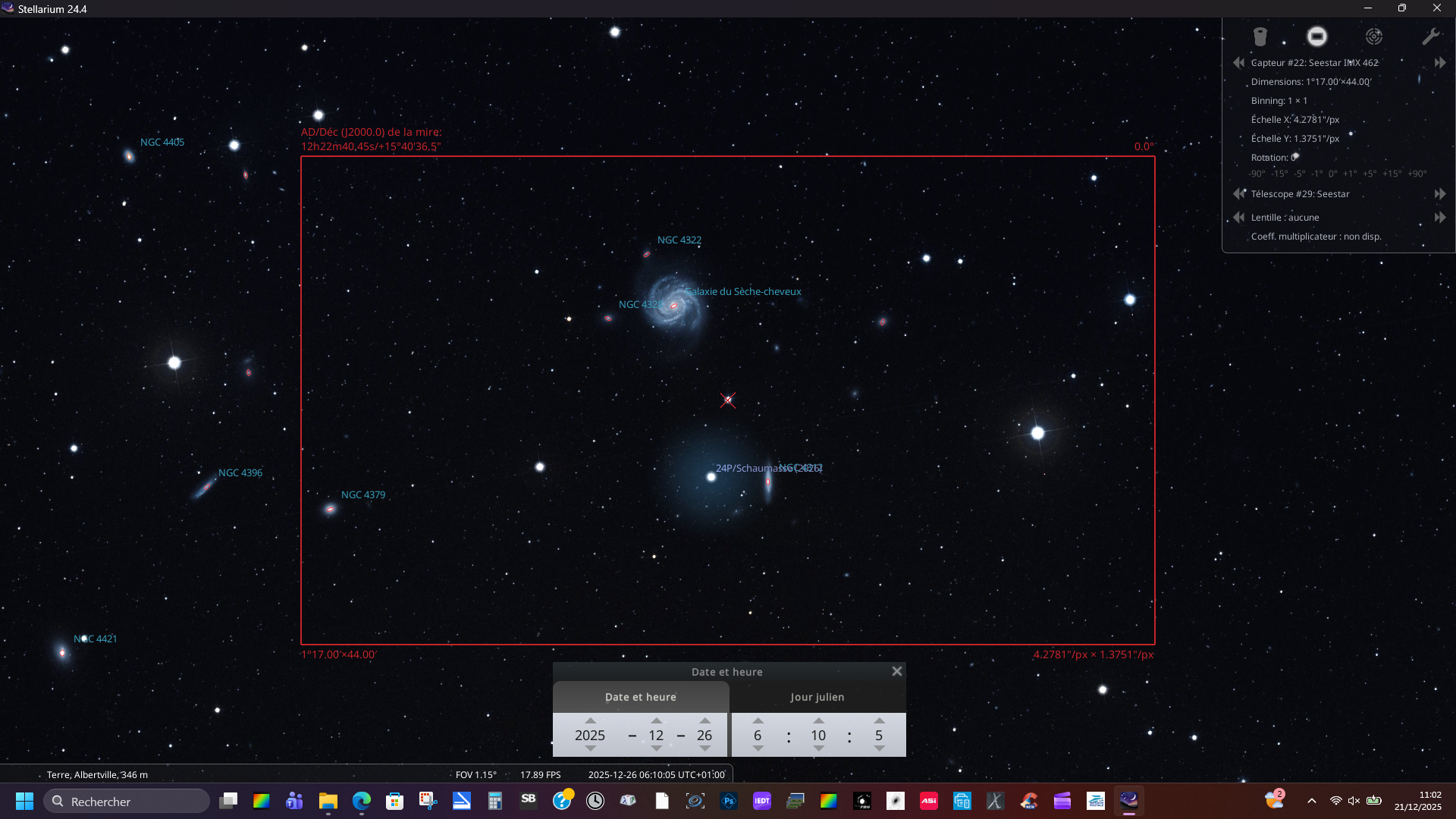Screen dimensions: 1456x819
Task: Rotate sensor frame by -5°
Action: pyautogui.click(x=1300, y=174)
